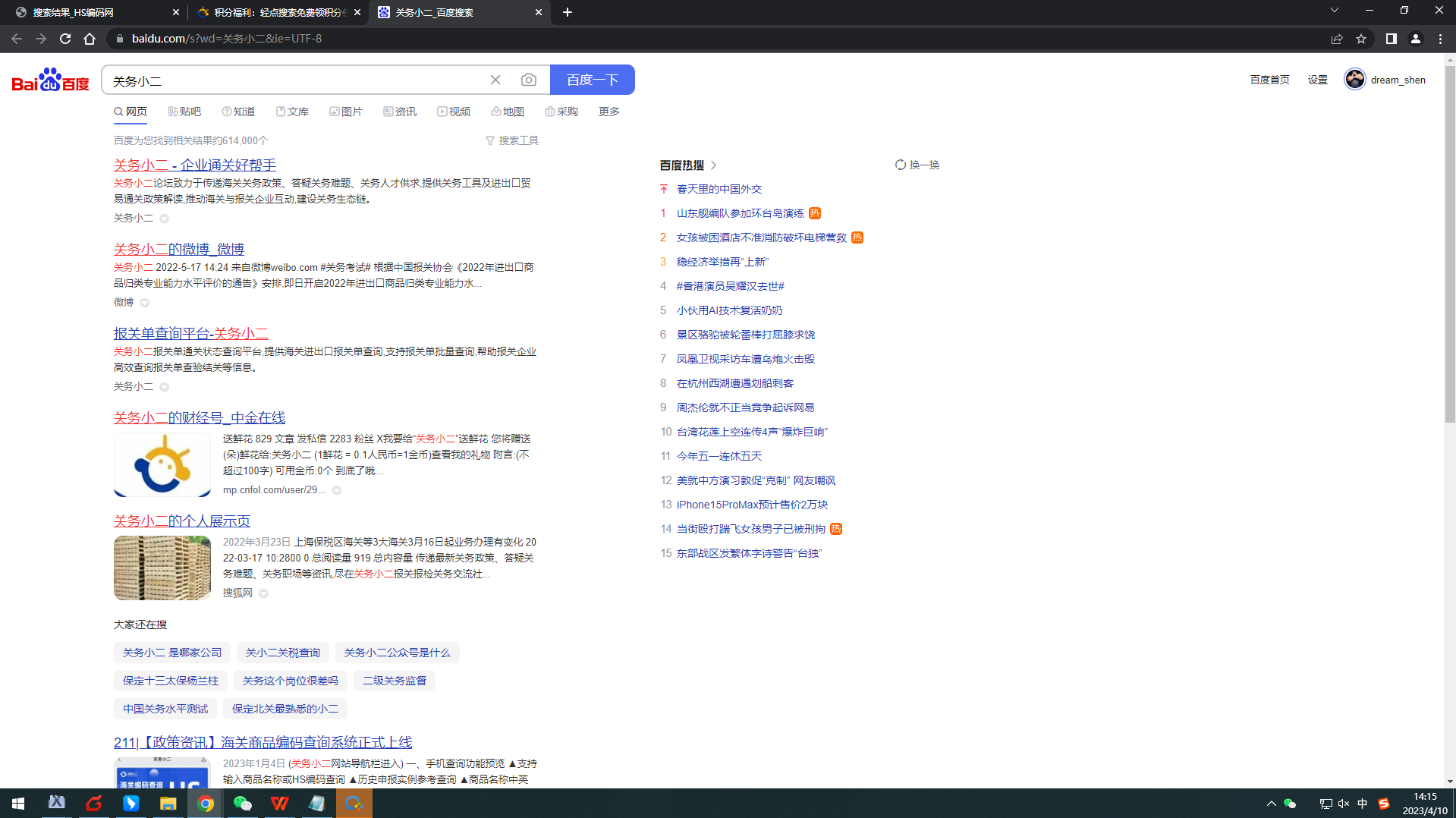1456x818 pixels.
Task: Open image search camera icon
Action: pyautogui.click(x=529, y=80)
